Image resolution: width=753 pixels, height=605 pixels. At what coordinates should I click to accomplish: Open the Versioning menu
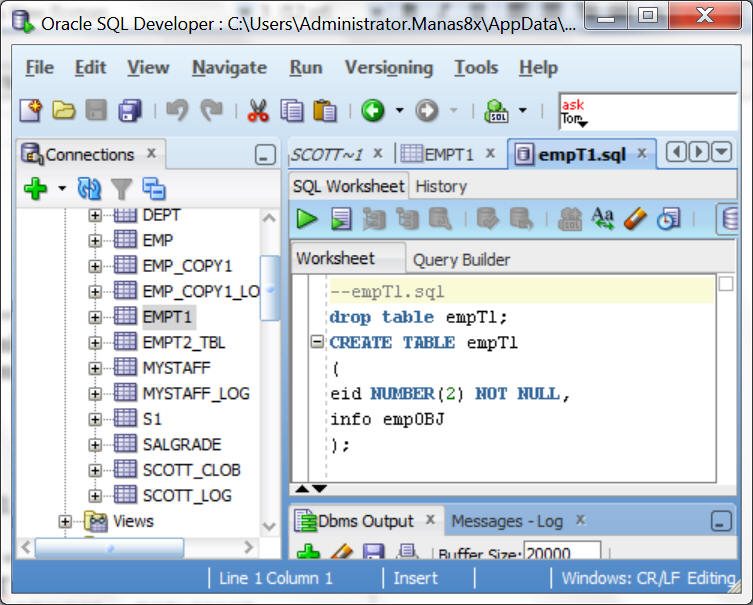point(389,67)
